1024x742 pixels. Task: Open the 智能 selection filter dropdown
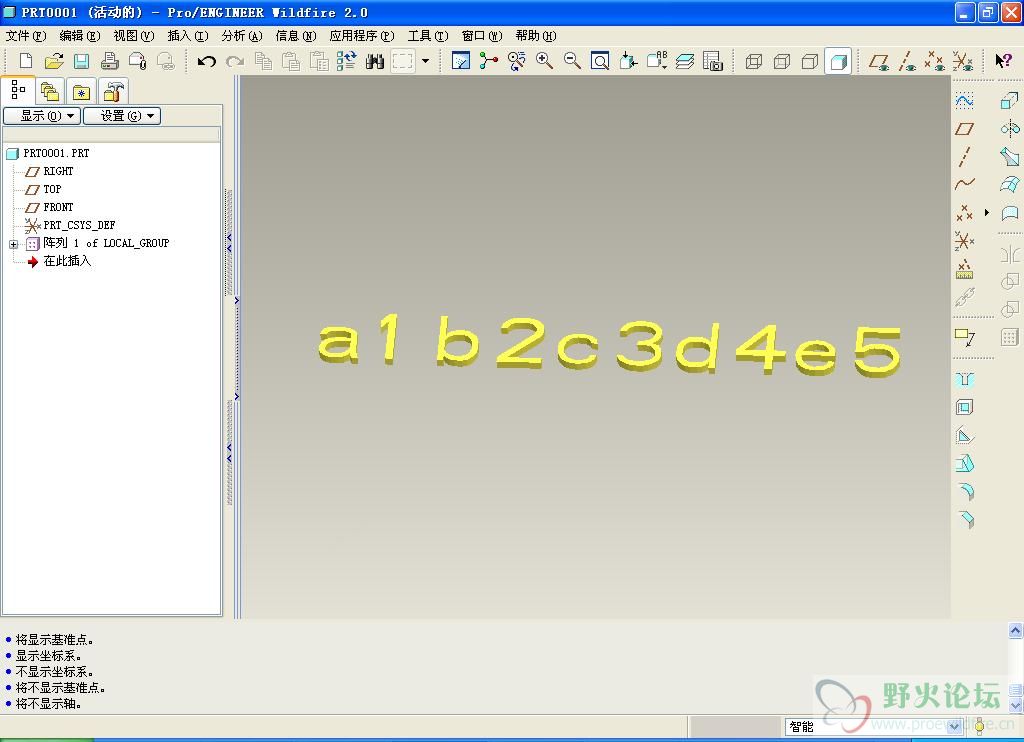pyautogui.click(x=955, y=726)
